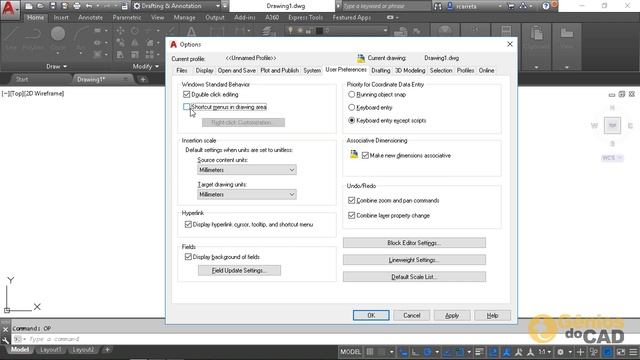Close the command line with X icon
This screenshot has height=360, width=640.
(5, 329)
